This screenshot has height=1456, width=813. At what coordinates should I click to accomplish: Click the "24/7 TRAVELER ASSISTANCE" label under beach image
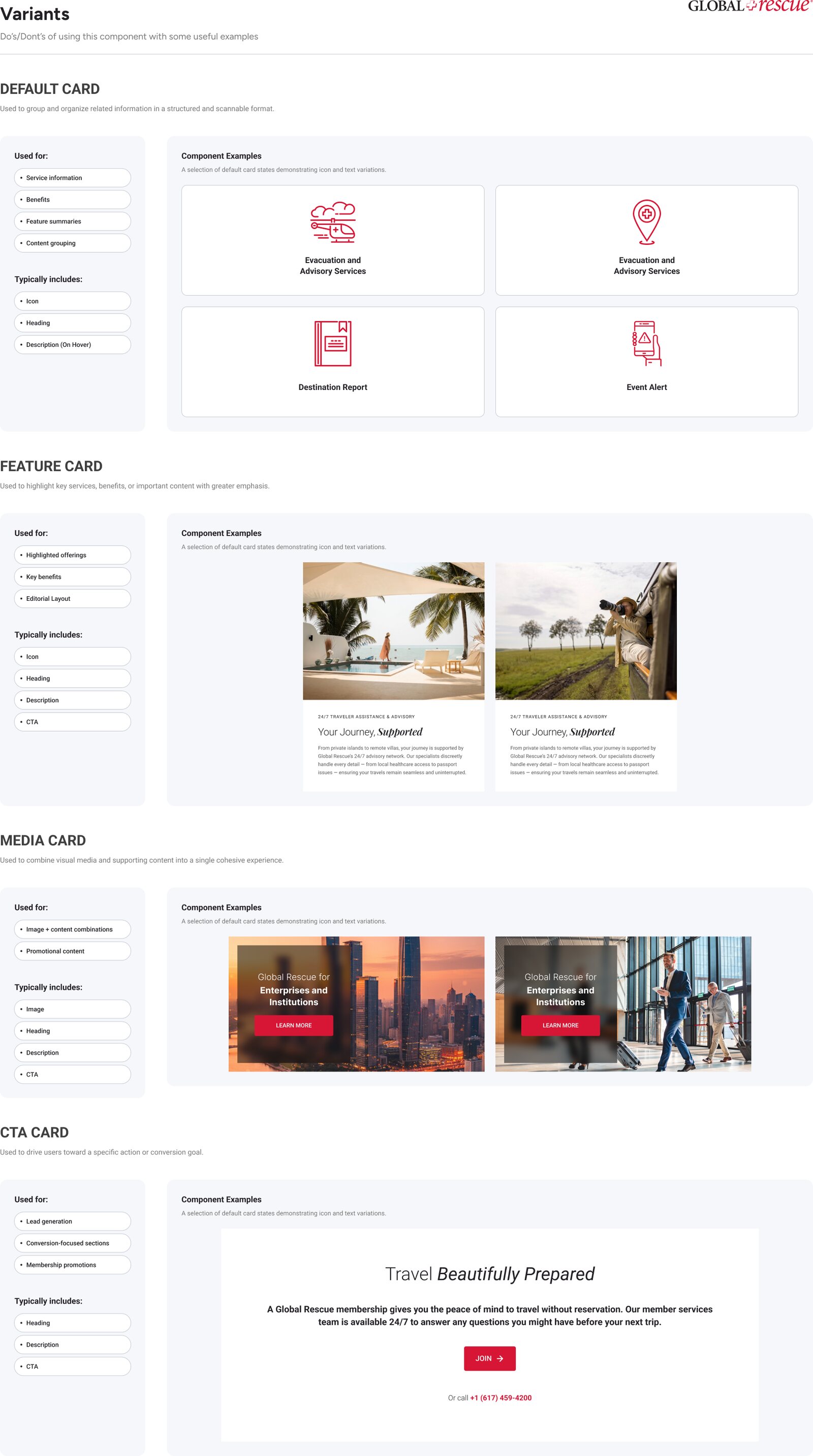point(366,717)
